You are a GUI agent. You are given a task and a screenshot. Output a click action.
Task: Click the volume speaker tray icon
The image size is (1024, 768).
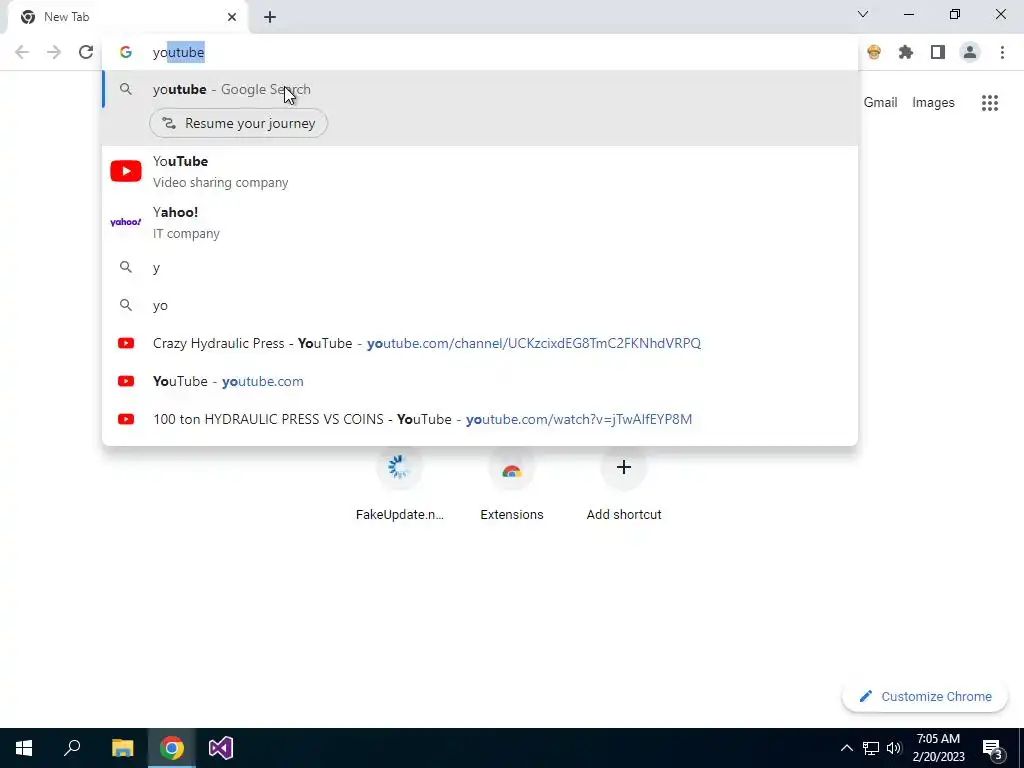click(x=893, y=748)
